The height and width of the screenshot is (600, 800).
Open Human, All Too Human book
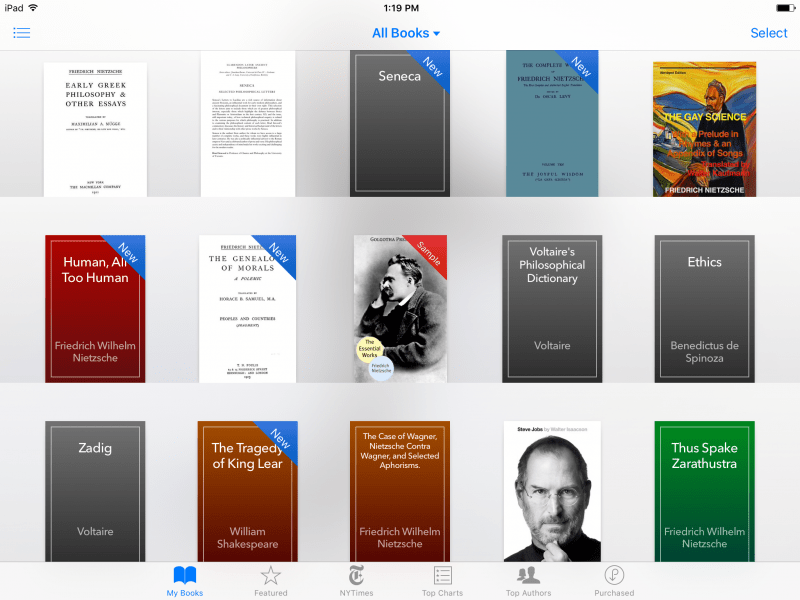[95, 309]
